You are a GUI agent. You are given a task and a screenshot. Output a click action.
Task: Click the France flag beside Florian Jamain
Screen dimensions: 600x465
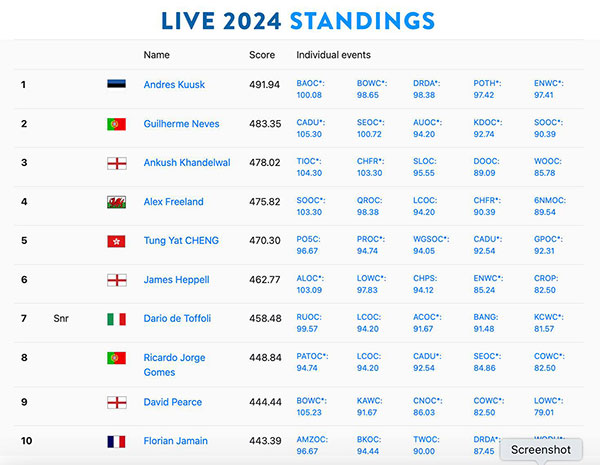116,442
